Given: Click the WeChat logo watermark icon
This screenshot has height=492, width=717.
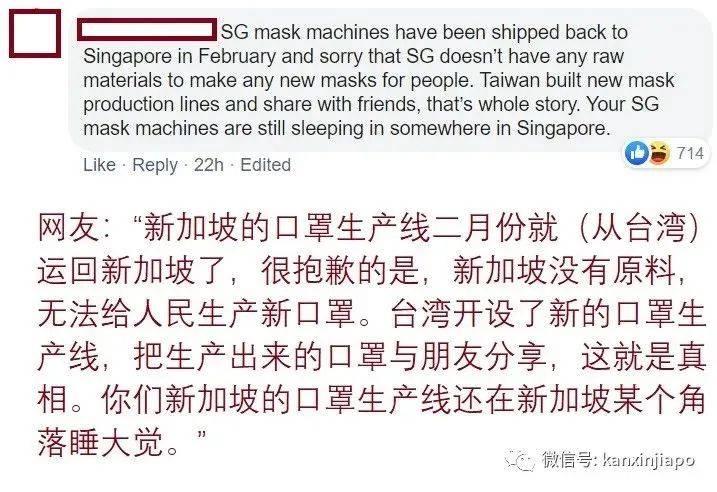Looking at the screenshot, I should pyautogui.click(x=519, y=460).
